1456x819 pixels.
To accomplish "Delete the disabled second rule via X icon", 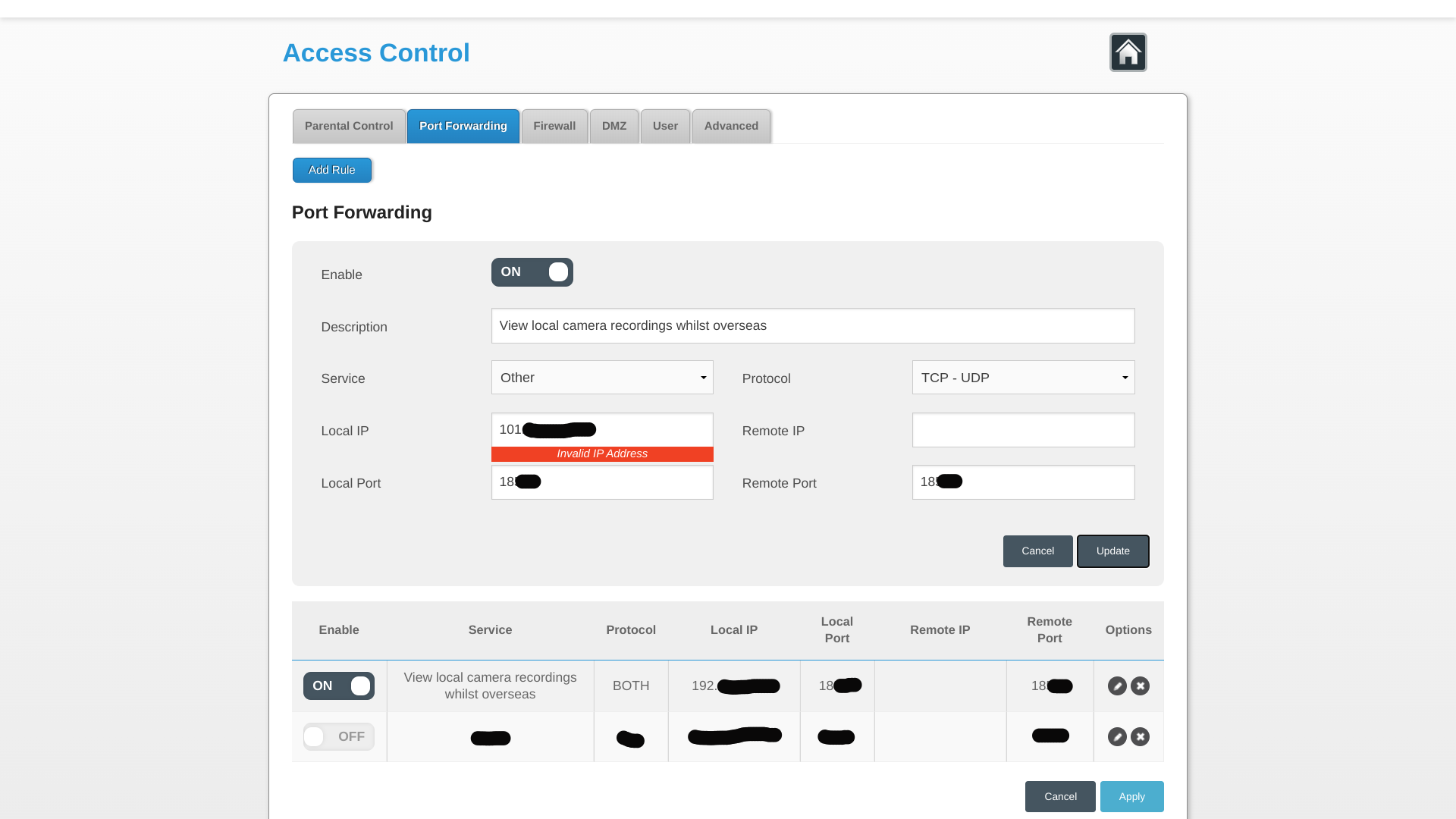I will coord(1140,737).
